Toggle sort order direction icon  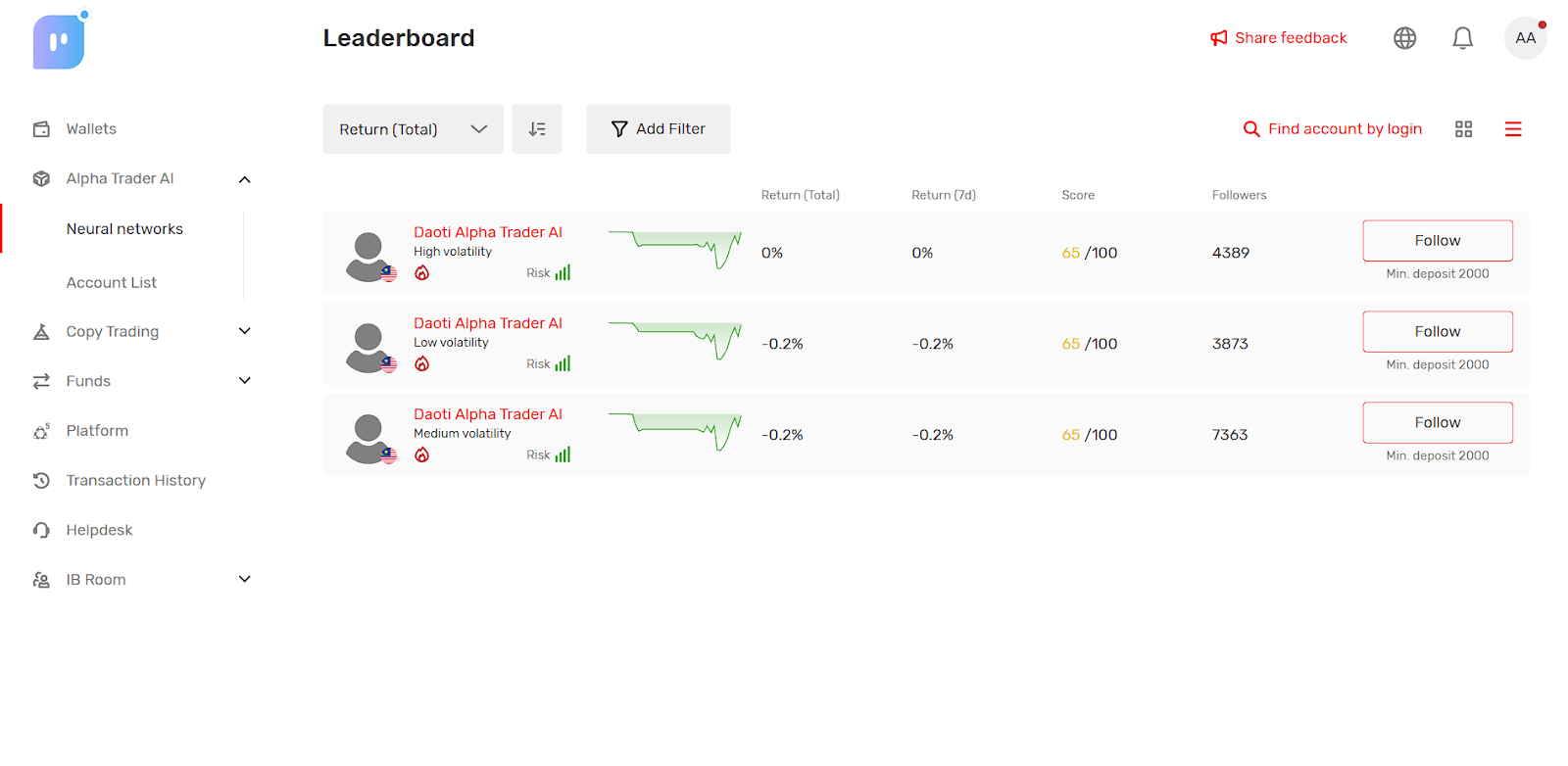[x=537, y=129]
